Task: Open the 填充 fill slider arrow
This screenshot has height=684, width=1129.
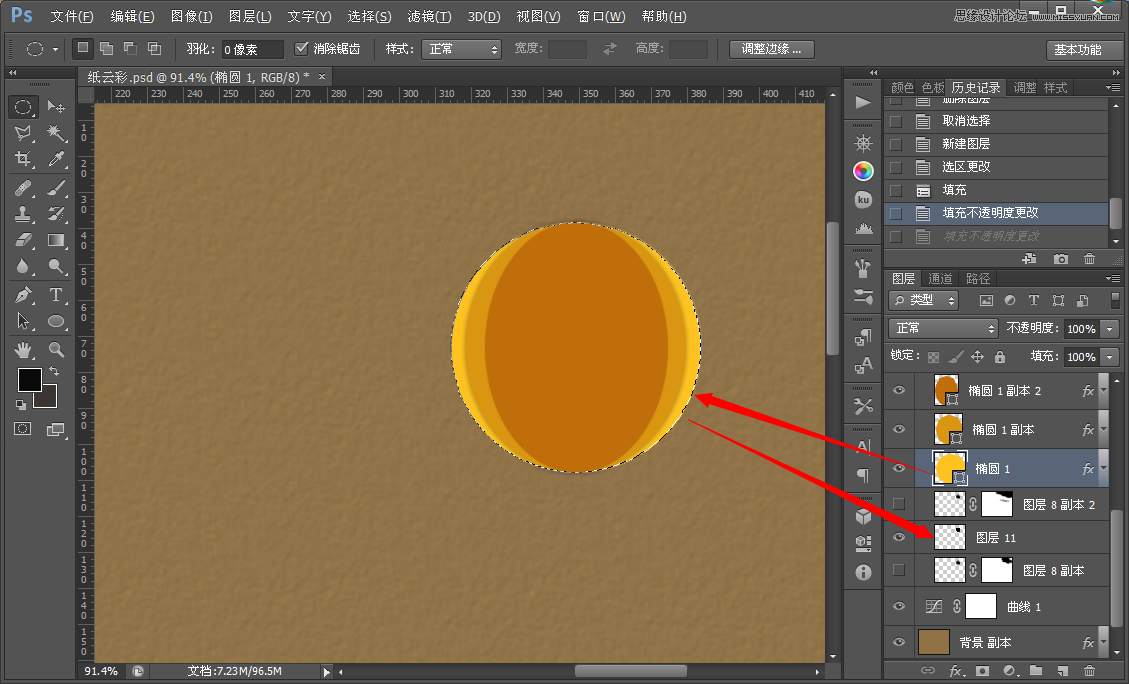Action: [x=1110, y=356]
